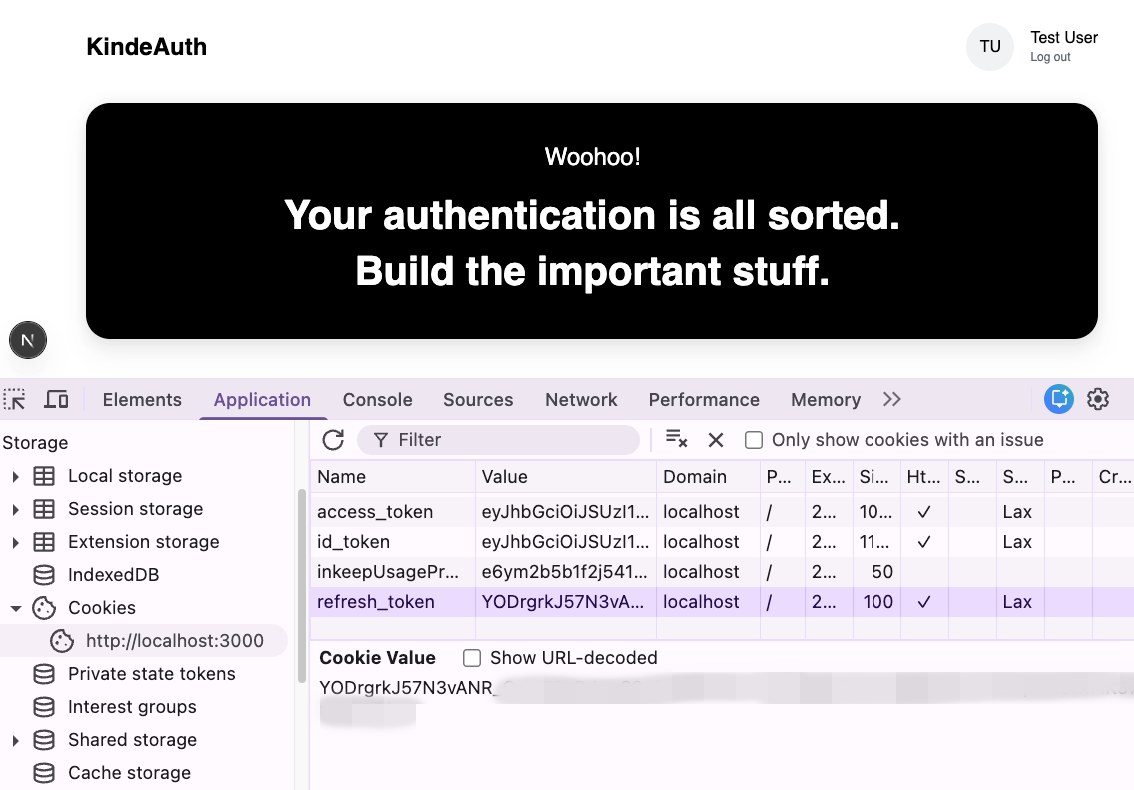
Task: Toggle the device toolbar
Action: tap(57, 398)
